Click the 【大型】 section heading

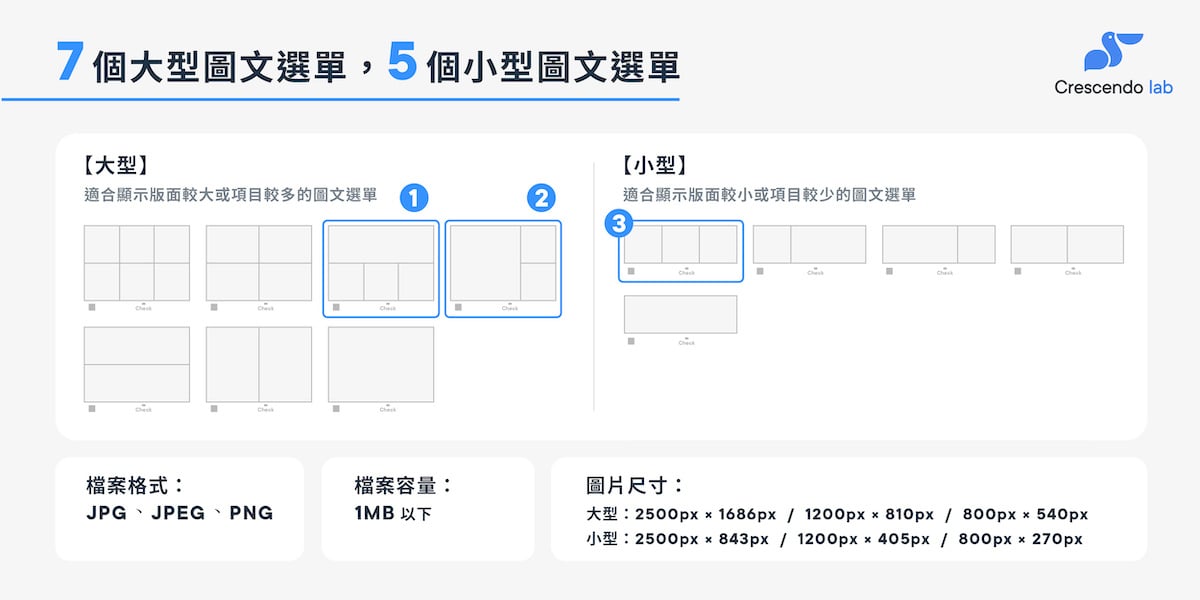[x=117, y=166]
